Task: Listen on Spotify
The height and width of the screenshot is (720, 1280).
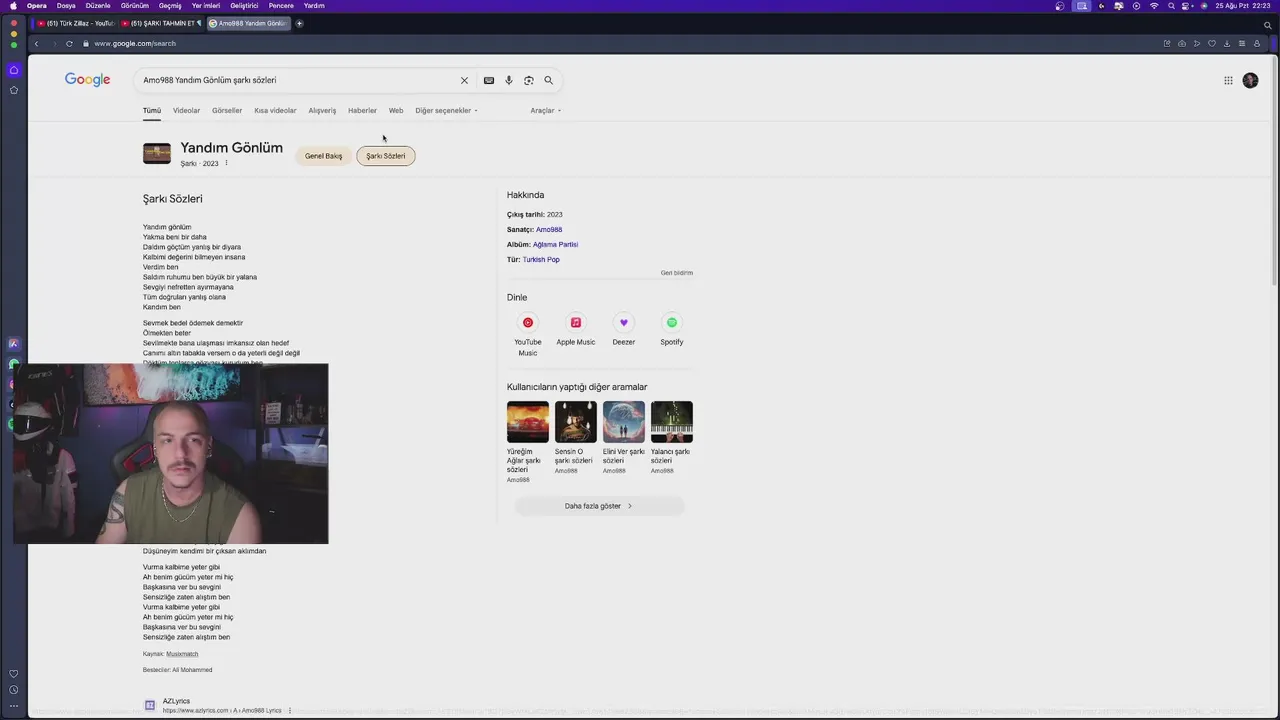Action: click(x=672, y=331)
